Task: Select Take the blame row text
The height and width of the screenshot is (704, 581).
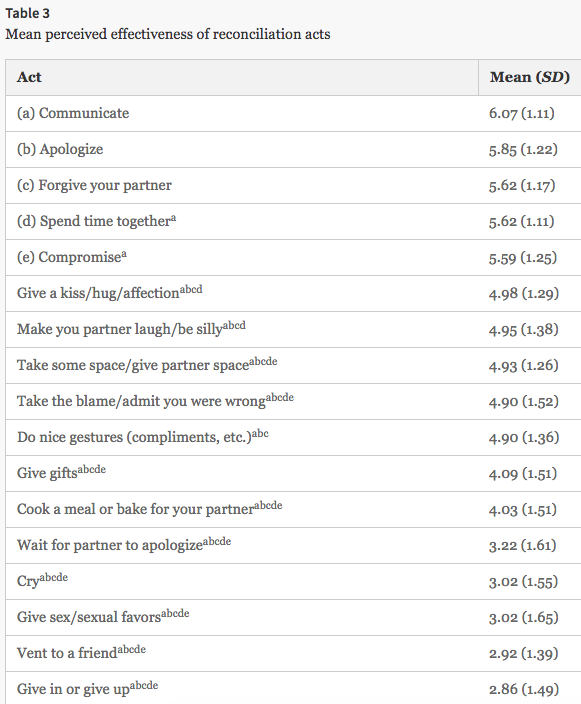Action: (x=155, y=400)
